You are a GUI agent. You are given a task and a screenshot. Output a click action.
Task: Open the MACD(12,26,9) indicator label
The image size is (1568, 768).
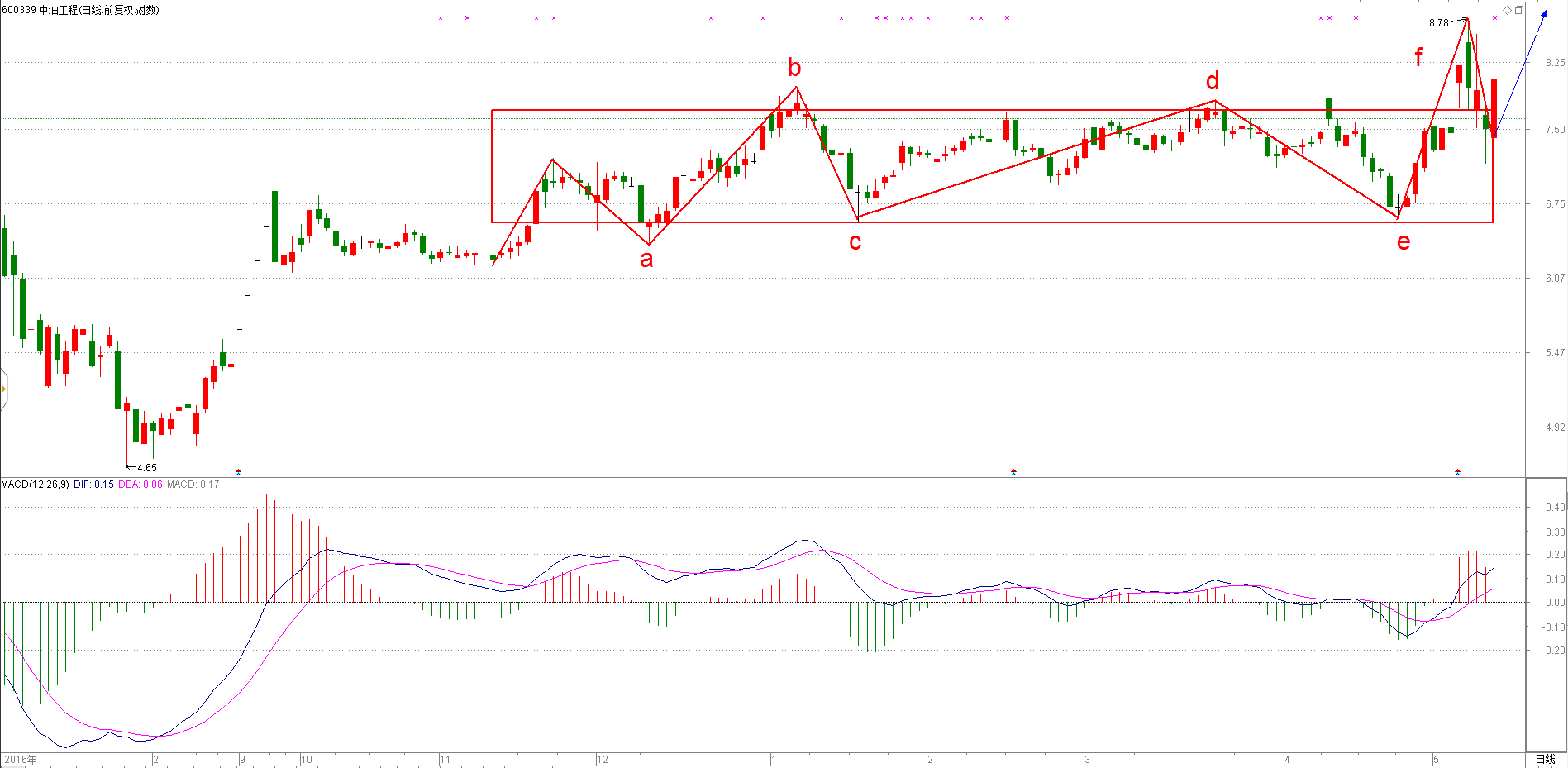click(x=35, y=484)
